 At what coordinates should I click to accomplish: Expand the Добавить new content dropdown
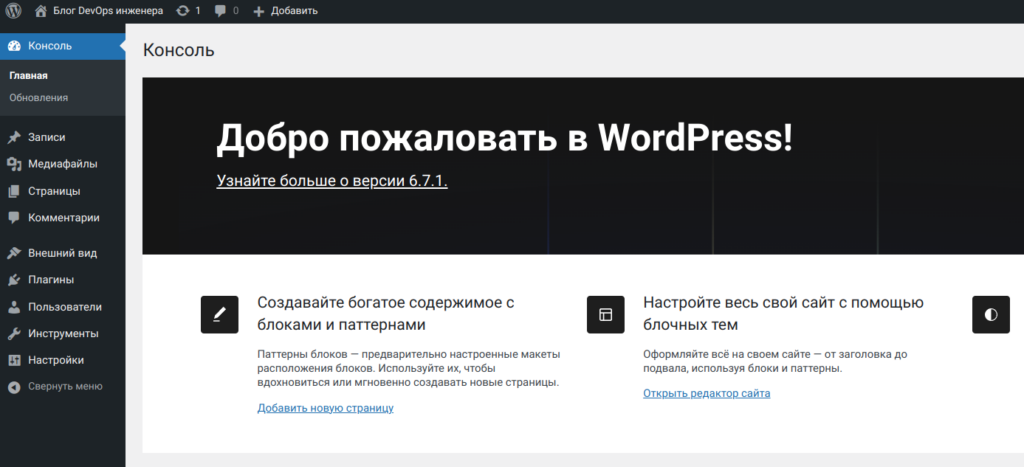click(x=285, y=11)
